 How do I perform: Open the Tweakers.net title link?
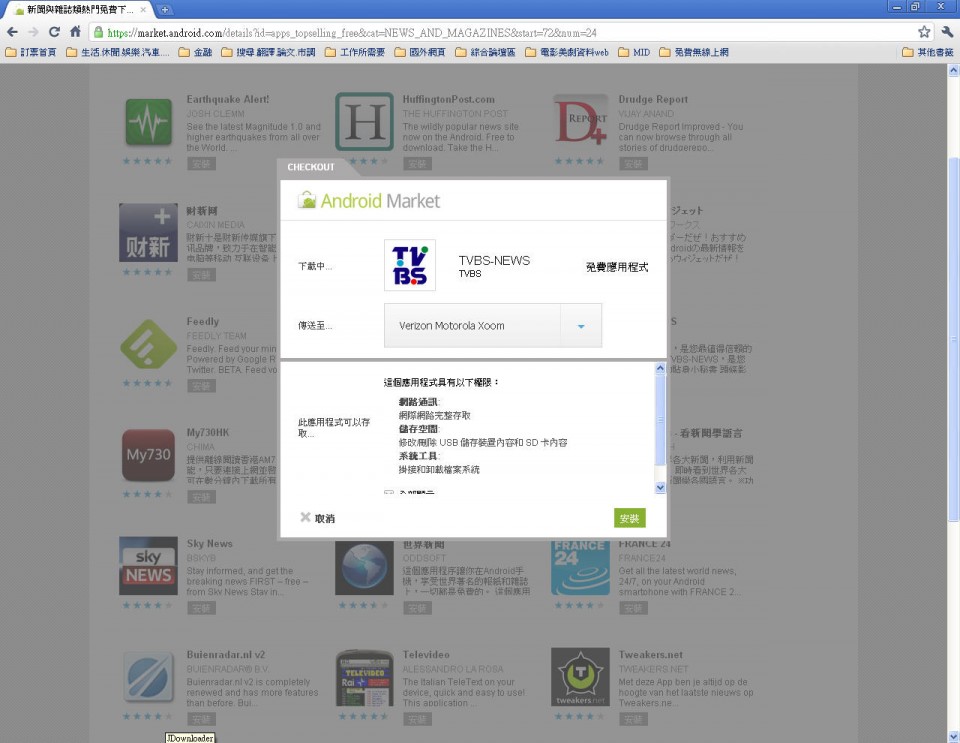click(x=651, y=654)
